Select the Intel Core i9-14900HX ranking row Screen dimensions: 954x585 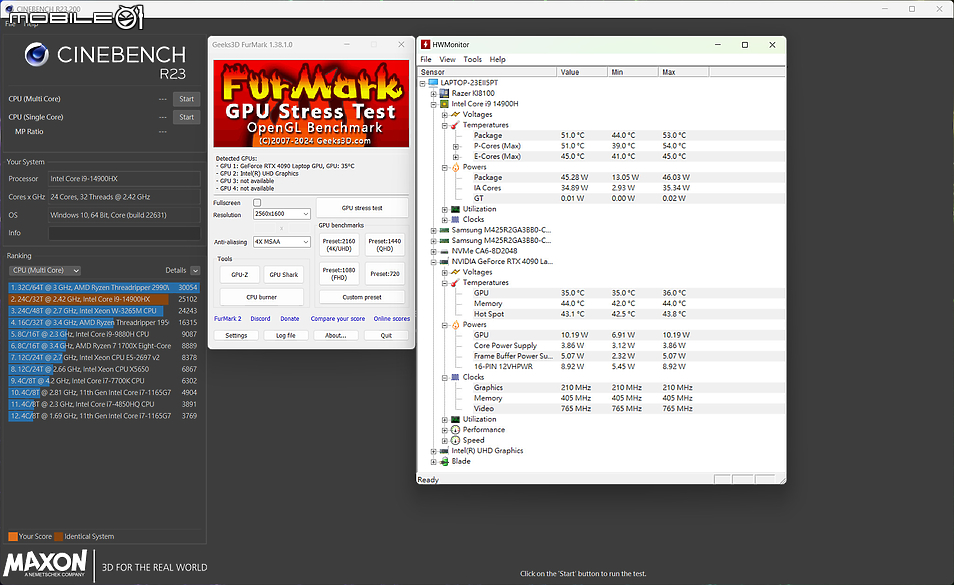pyautogui.click(x=103, y=299)
